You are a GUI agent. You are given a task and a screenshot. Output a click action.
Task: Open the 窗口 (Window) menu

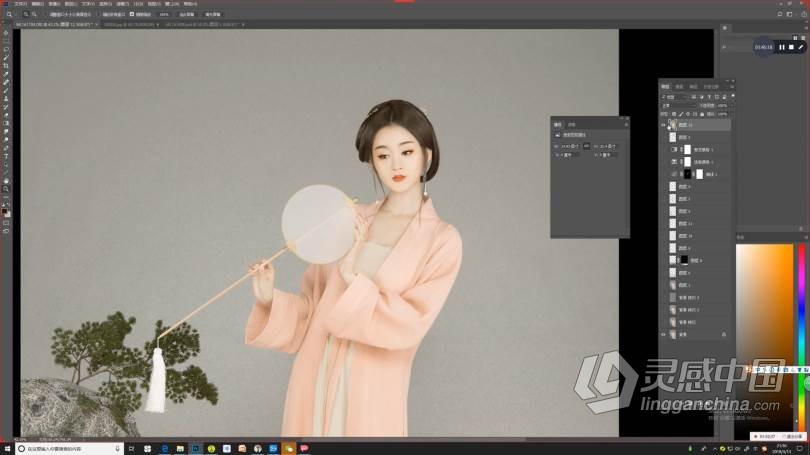pyautogui.click(x=172, y=4)
